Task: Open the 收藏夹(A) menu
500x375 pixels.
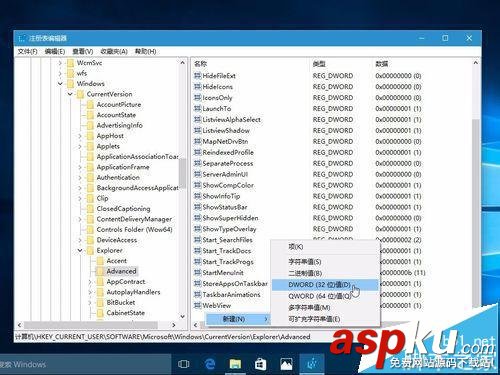Action: (x=114, y=51)
